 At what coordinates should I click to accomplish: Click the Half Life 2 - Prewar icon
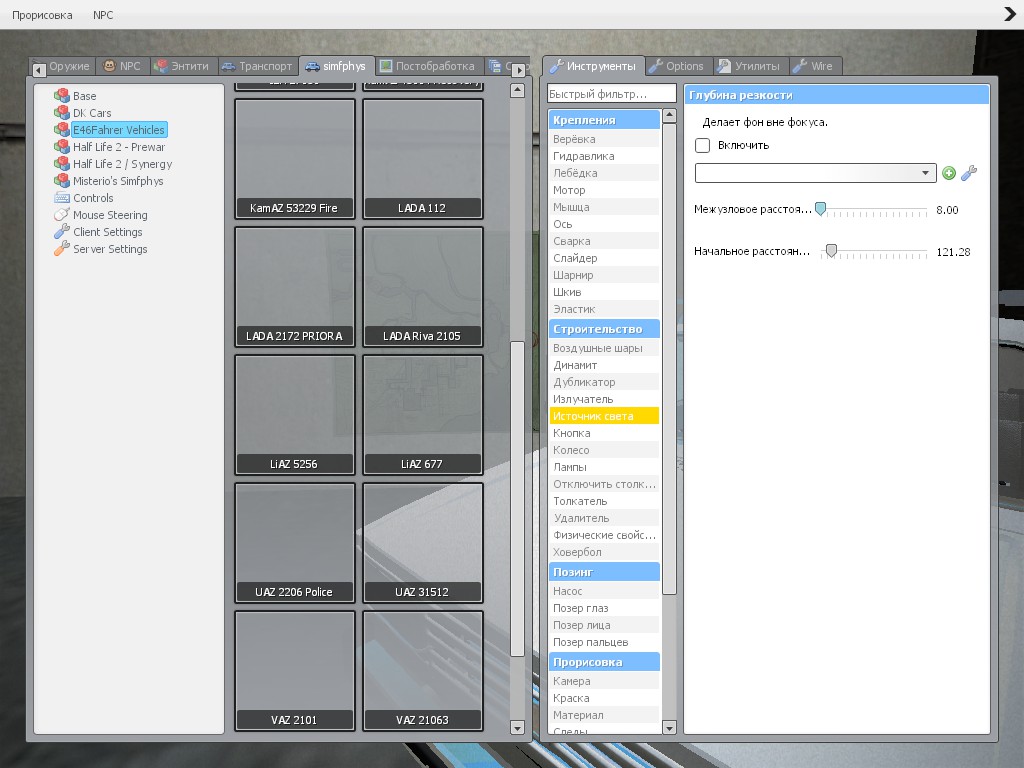pyautogui.click(x=62, y=147)
